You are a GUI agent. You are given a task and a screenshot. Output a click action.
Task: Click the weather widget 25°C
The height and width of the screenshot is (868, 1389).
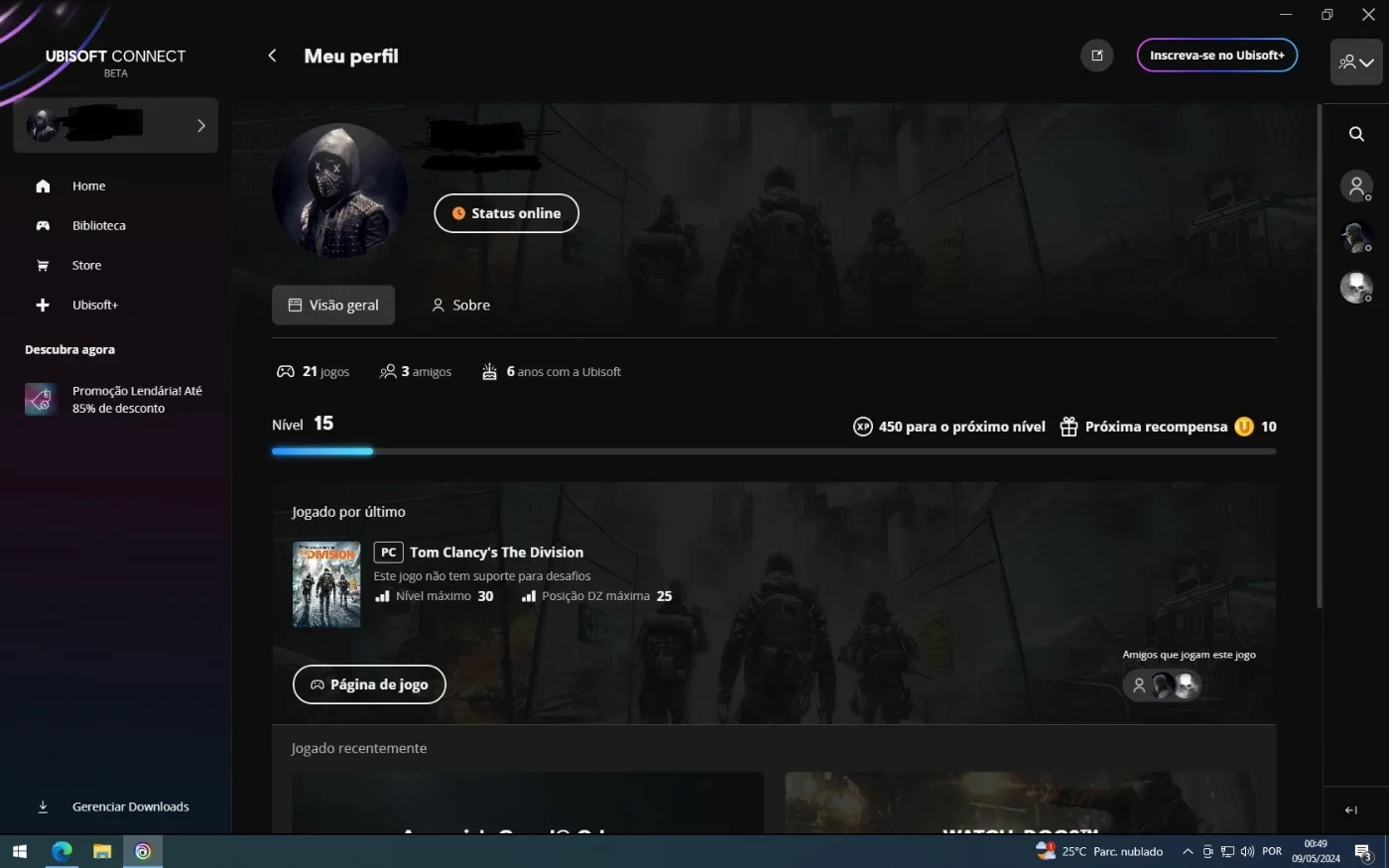1099,851
